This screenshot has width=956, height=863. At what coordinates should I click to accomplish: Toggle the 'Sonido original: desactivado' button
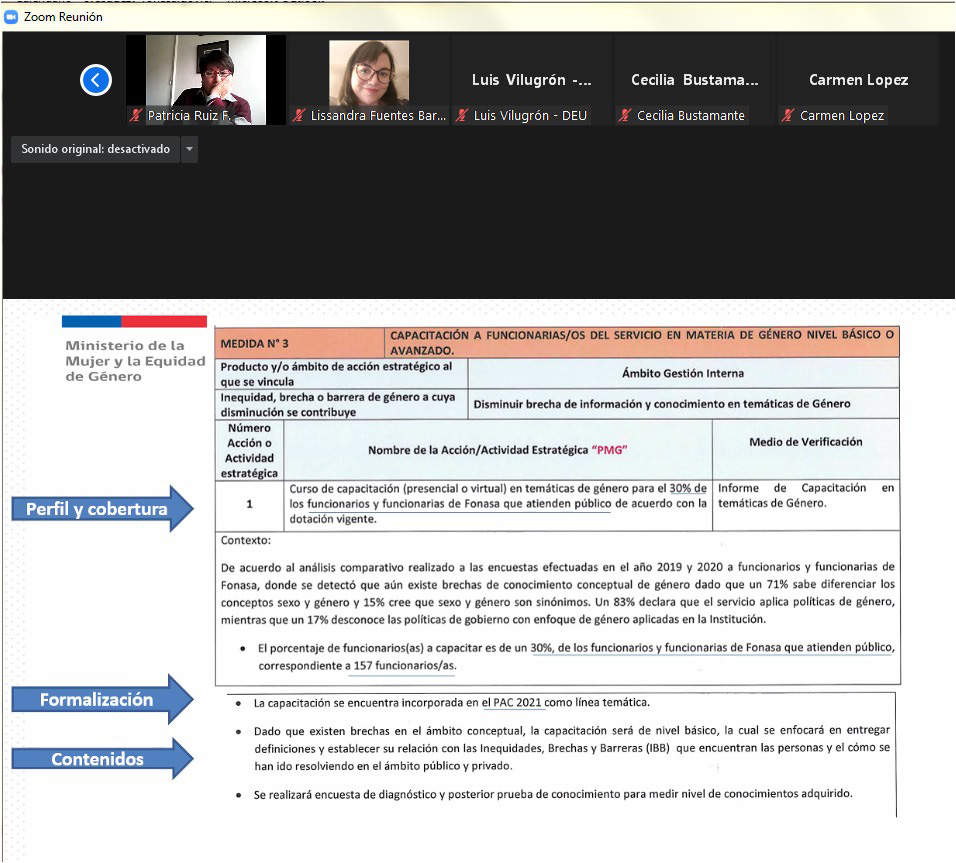96,149
